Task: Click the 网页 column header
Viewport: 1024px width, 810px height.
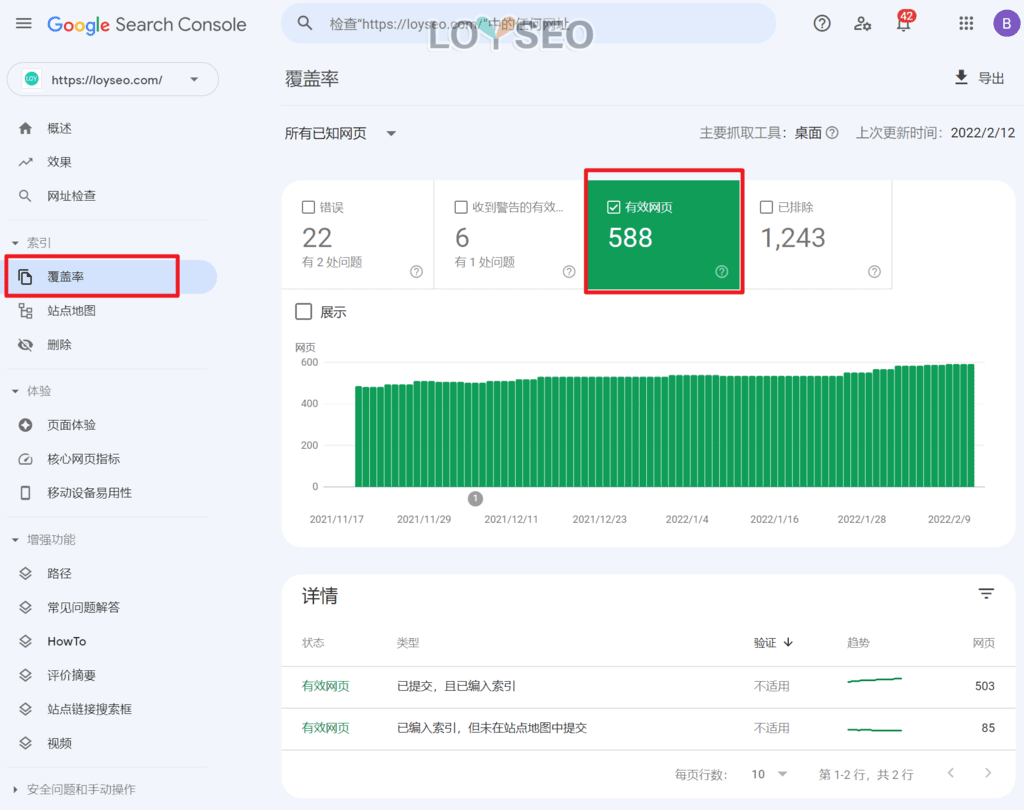Action: tap(984, 643)
